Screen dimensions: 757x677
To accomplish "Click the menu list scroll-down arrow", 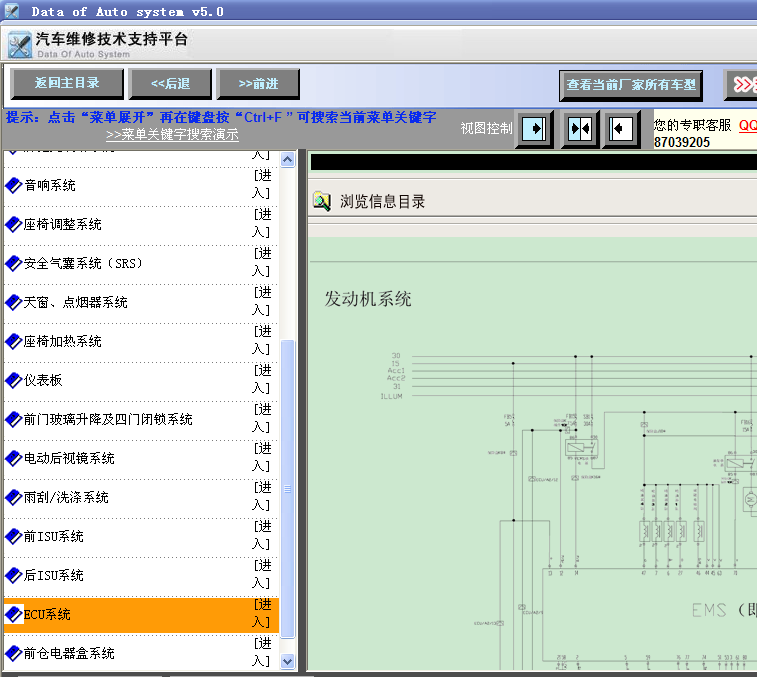I will [288, 662].
